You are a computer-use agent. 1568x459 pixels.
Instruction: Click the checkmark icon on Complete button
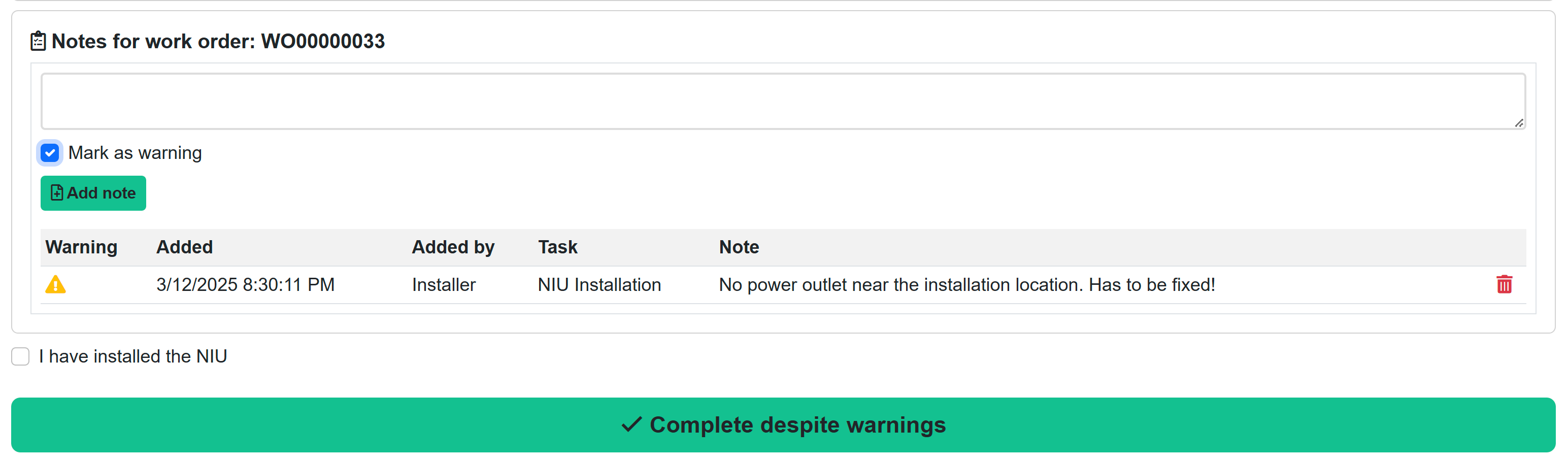click(632, 424)
